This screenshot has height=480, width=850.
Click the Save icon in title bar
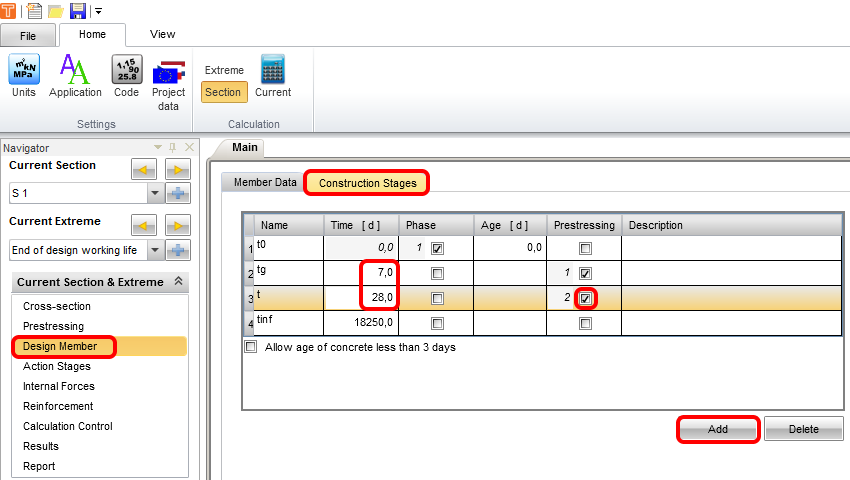[77, 11]
